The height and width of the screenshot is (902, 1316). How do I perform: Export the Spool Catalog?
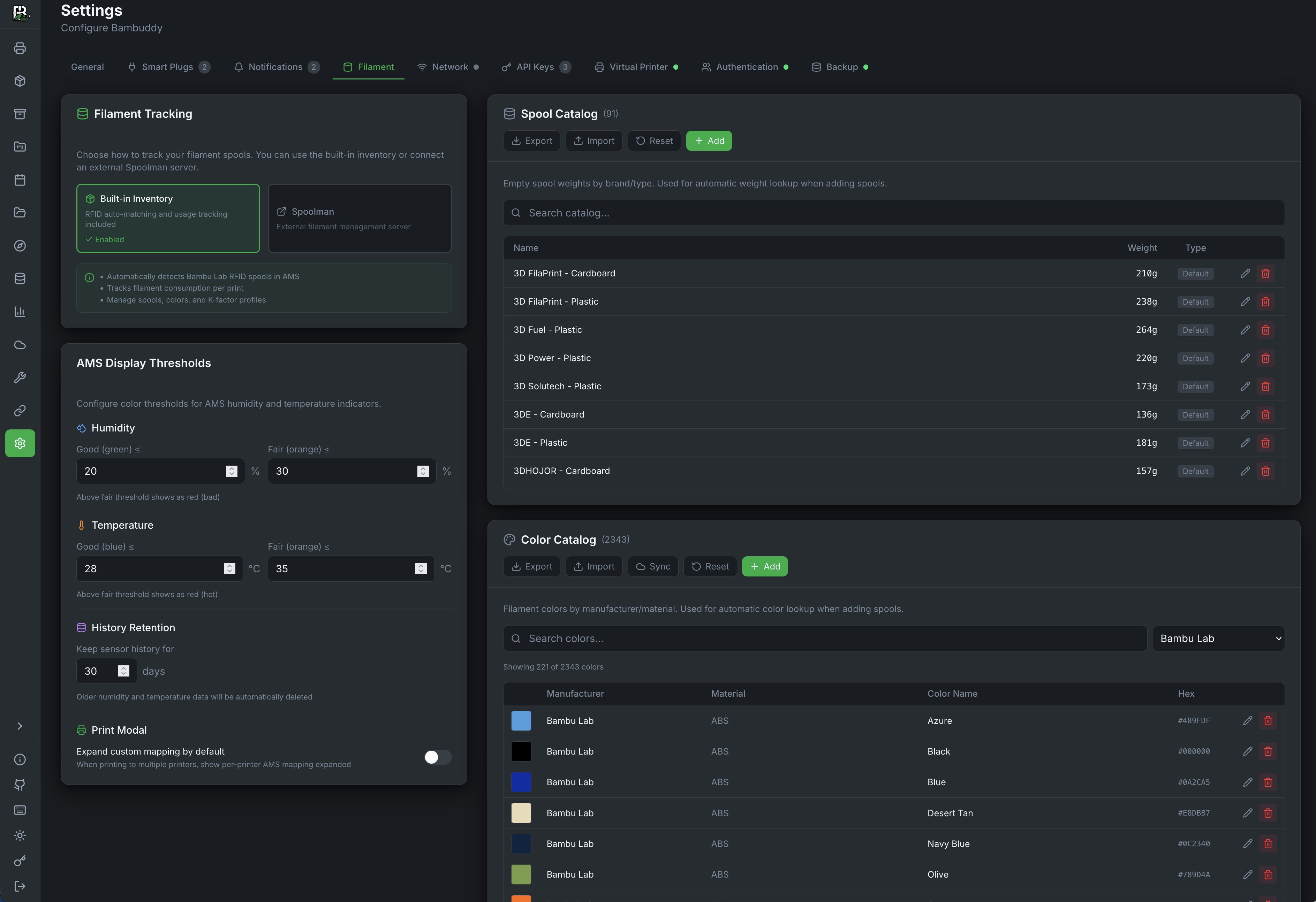pyautogui.click(x=531, y=140)
